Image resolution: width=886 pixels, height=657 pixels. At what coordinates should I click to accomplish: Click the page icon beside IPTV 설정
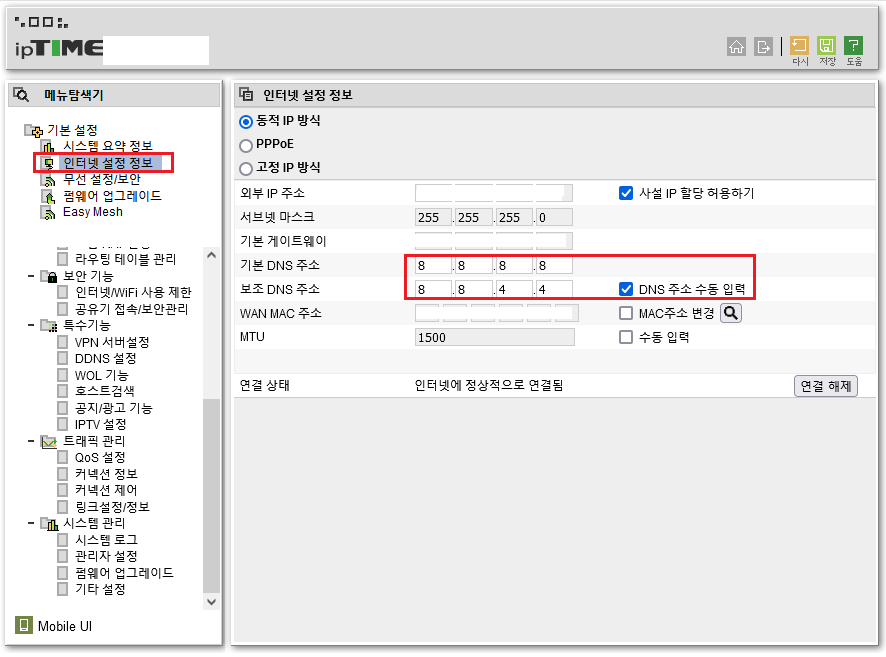[x=63, y=424]
